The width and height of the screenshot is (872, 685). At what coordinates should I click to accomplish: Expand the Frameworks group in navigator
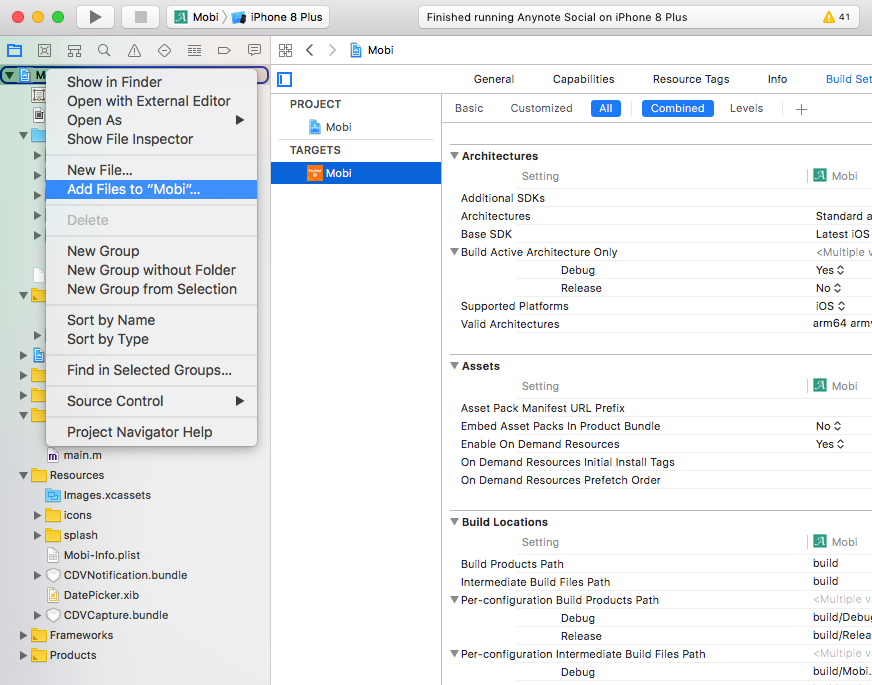[24, 635]
